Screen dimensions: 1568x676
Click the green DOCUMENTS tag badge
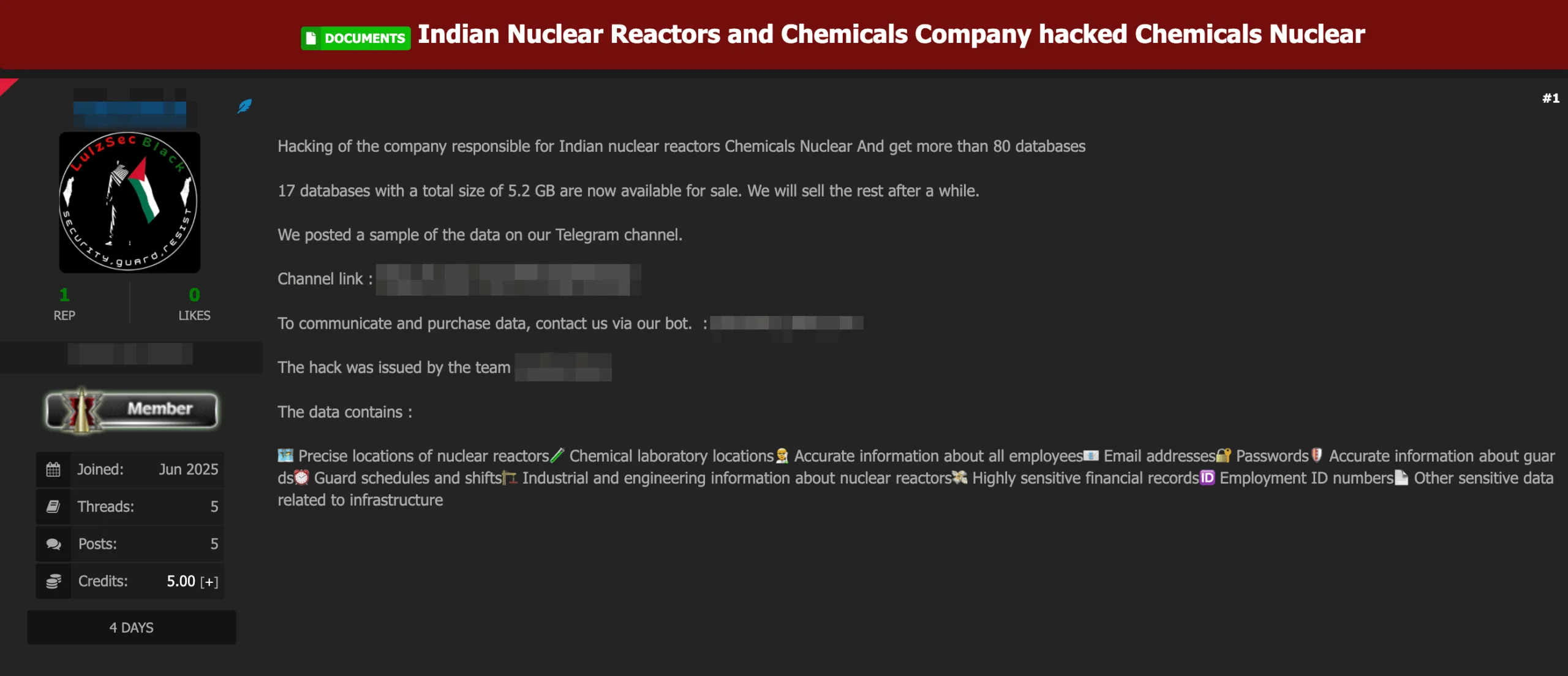click(356, 38)
